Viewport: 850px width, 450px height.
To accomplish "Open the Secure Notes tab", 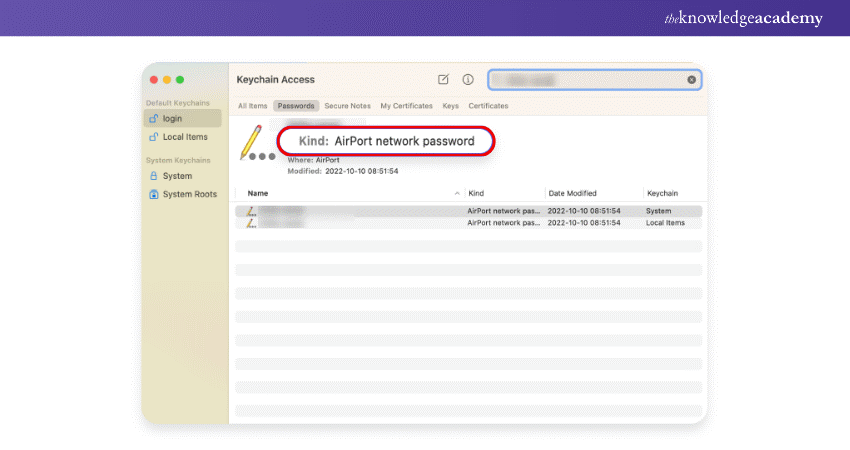I will pos(347,106).
